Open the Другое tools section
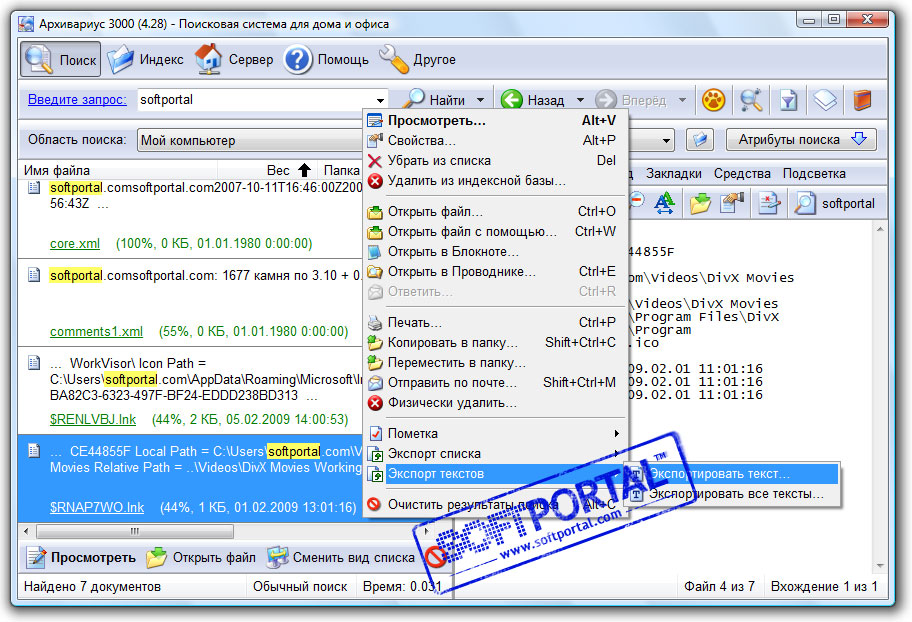This screenshot has height=622, width=912. coord(417,59)
